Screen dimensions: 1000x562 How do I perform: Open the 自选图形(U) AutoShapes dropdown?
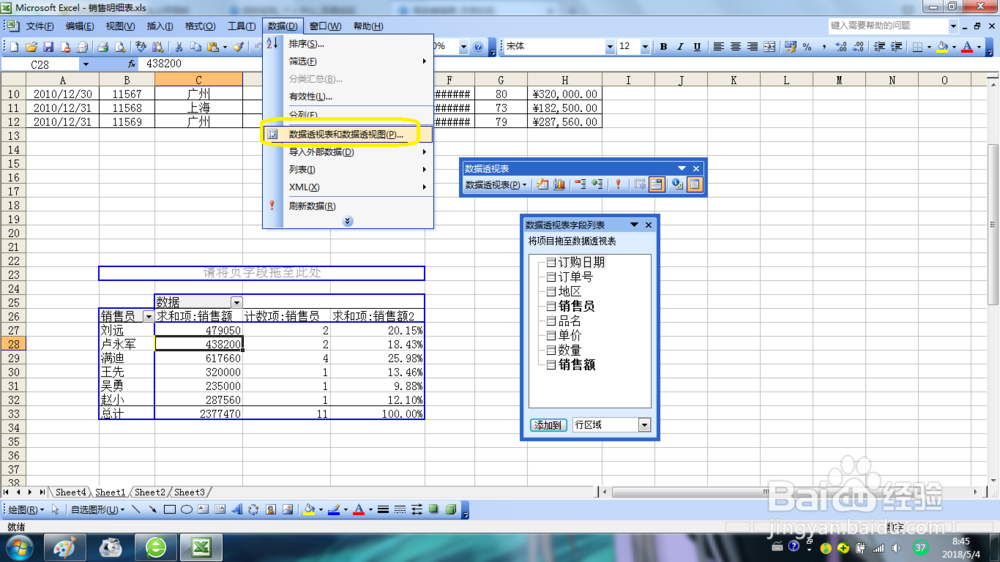coord(98,510)
